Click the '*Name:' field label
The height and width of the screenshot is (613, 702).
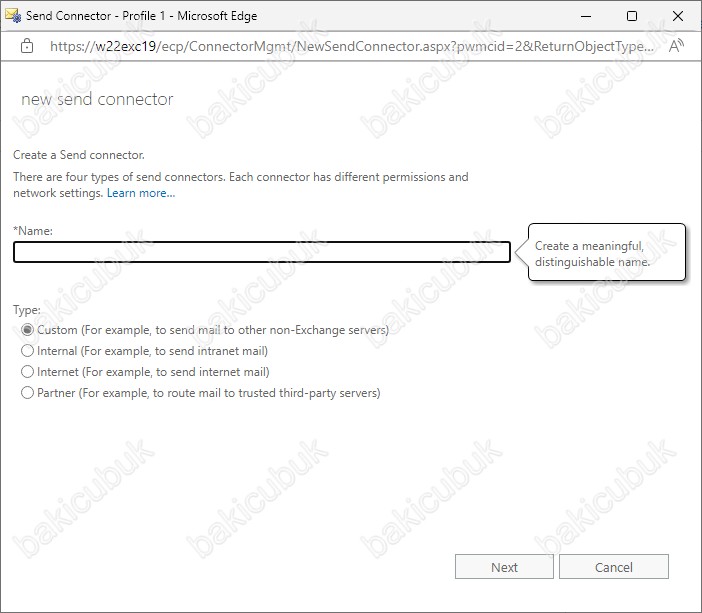(x=33, y=231)
